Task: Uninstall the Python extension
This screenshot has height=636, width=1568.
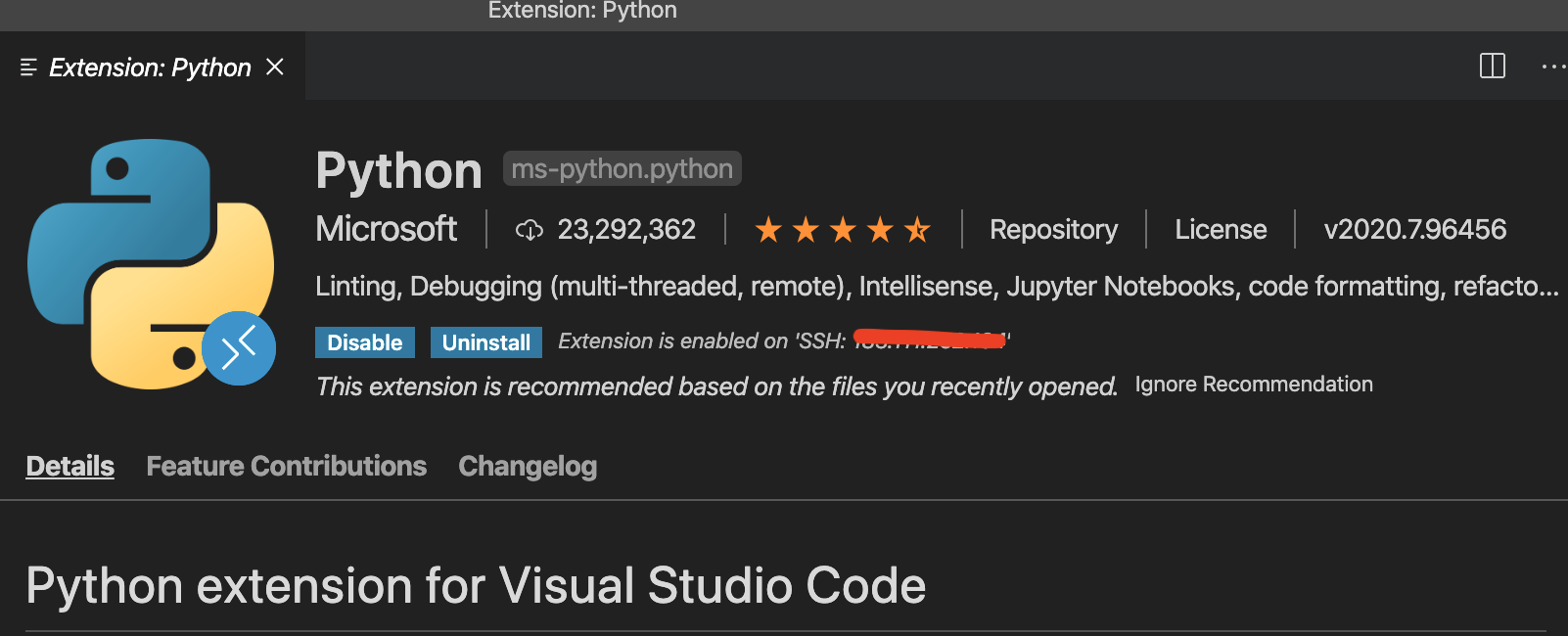Action: [486, 342]
